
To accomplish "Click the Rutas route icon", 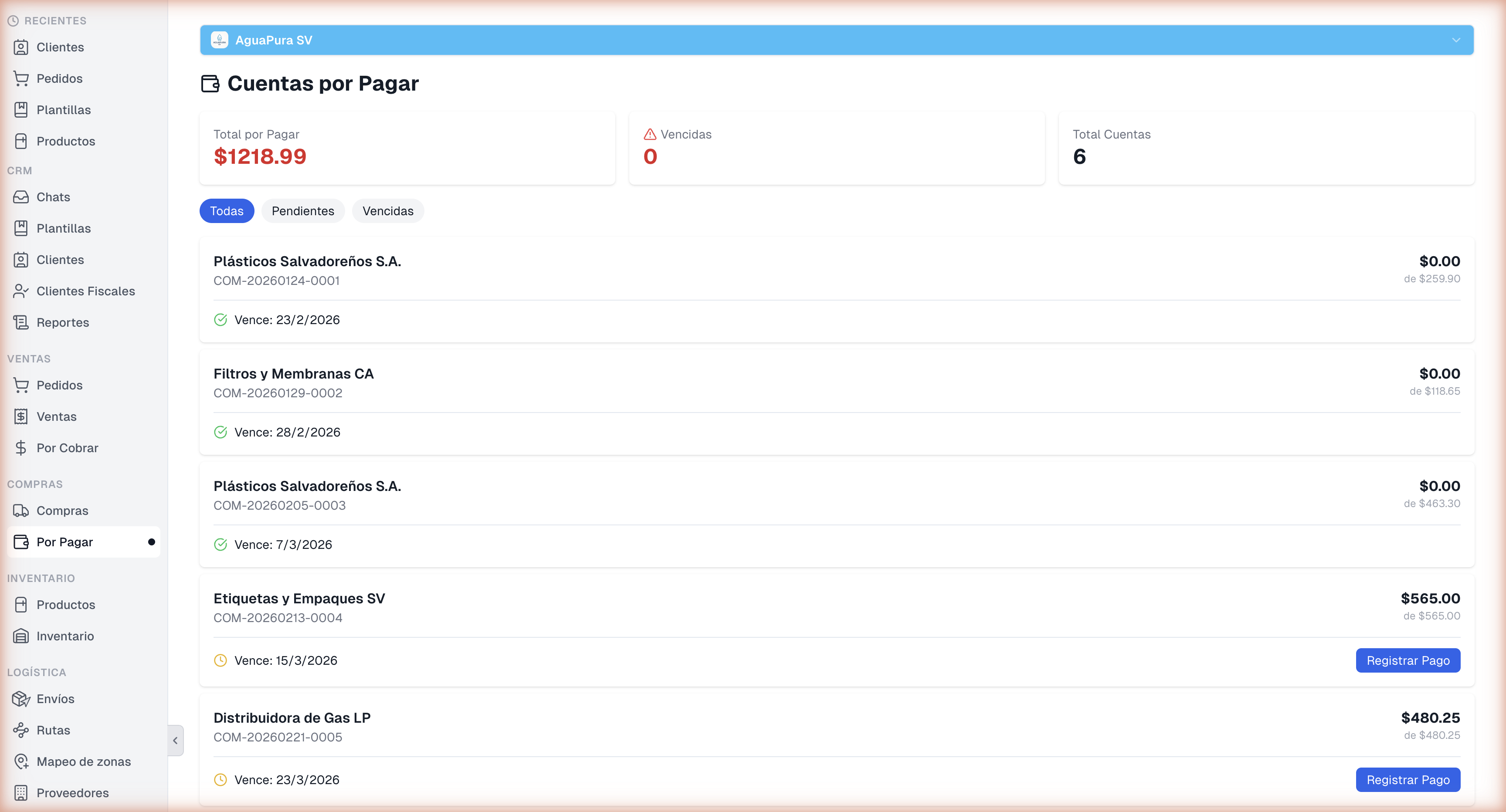I will click(22, 730).
